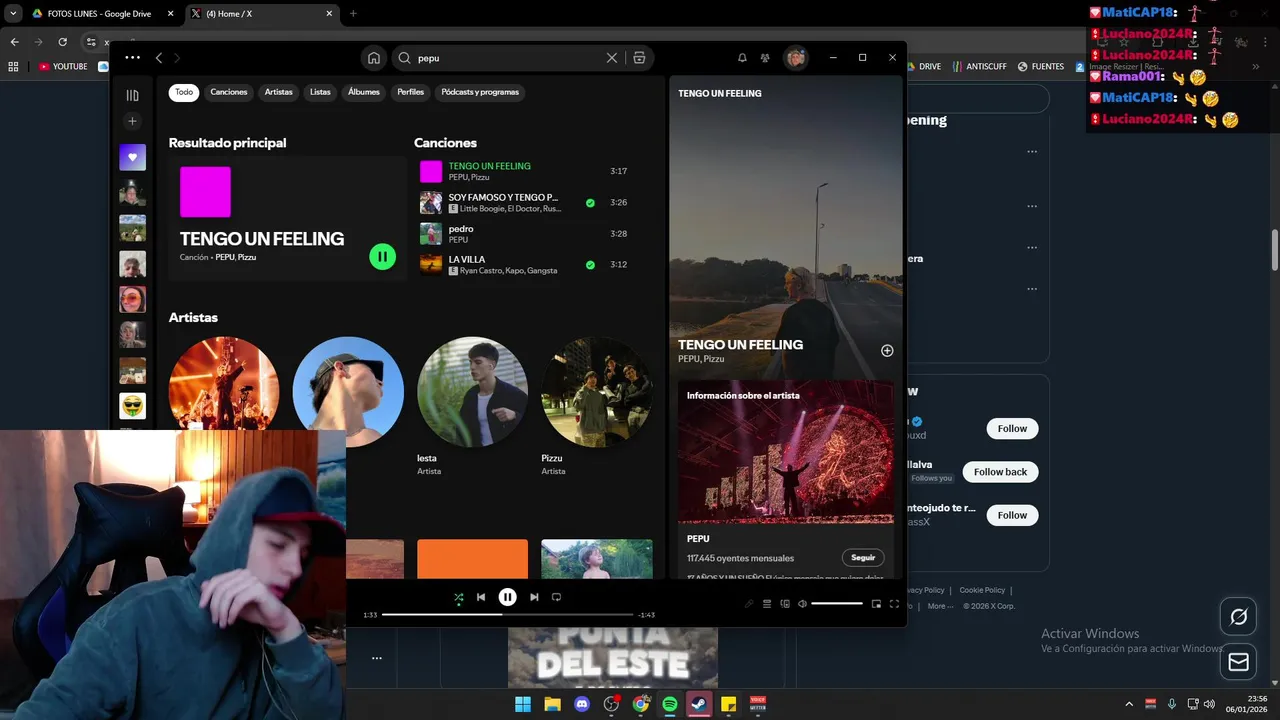
Task: Seek on the song progress bar
Action: click(508, 614)
